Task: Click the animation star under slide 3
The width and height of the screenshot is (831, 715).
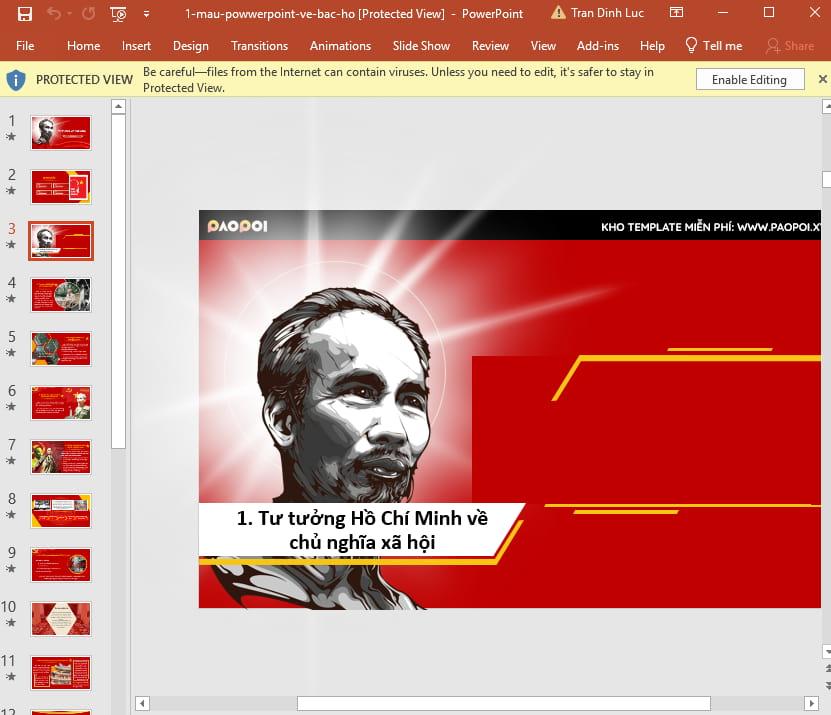Action: click(11, 245)
